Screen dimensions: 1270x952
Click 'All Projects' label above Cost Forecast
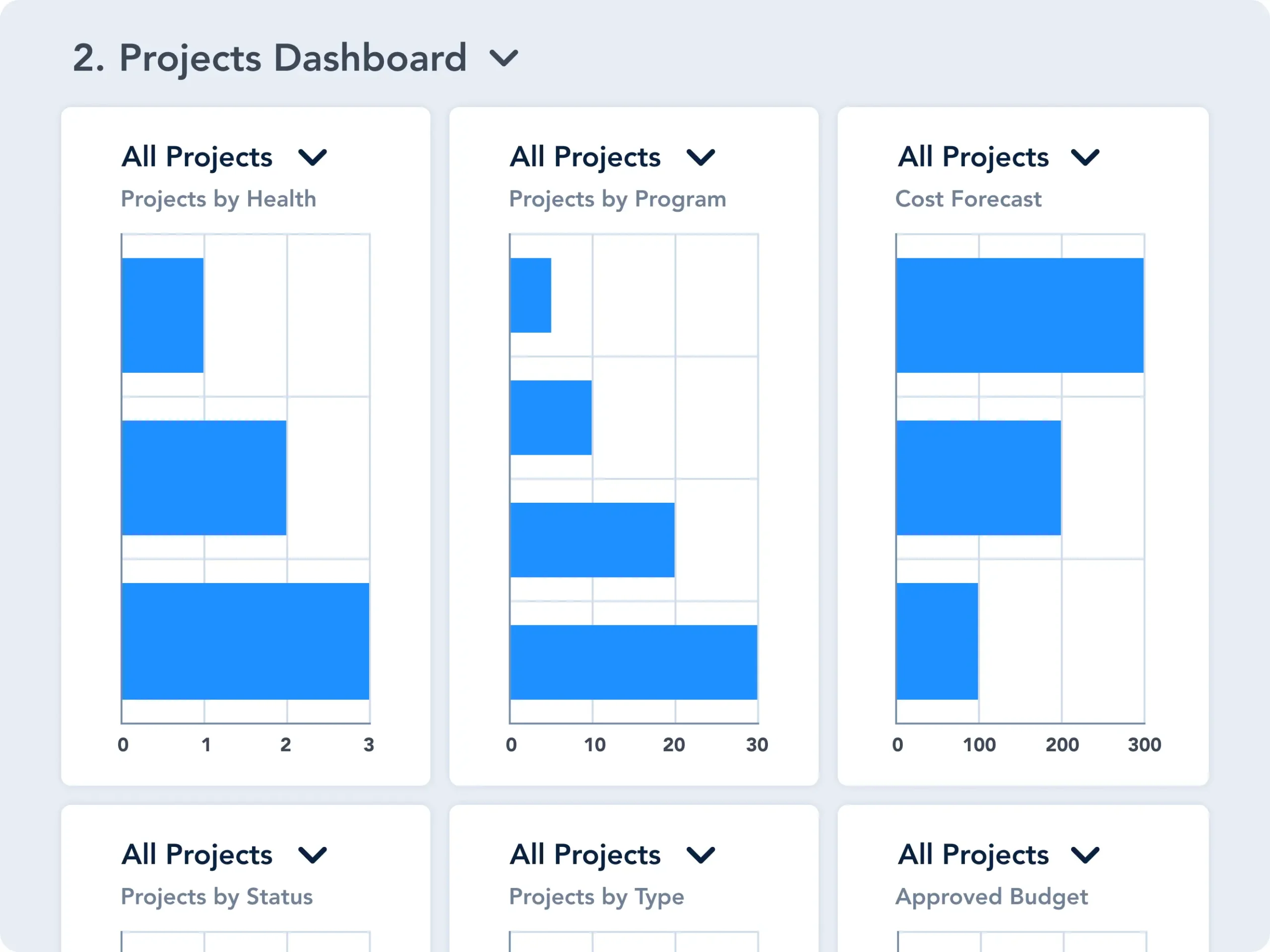pyautogui.click(x=973, y=157)
